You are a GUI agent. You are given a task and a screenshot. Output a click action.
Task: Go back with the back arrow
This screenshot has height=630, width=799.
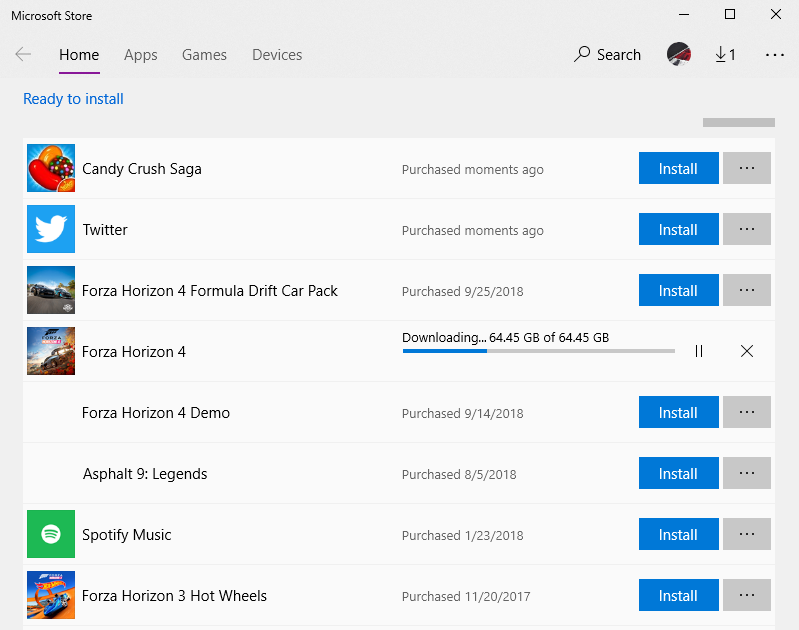pyautogui.click(x=23, y=54)
